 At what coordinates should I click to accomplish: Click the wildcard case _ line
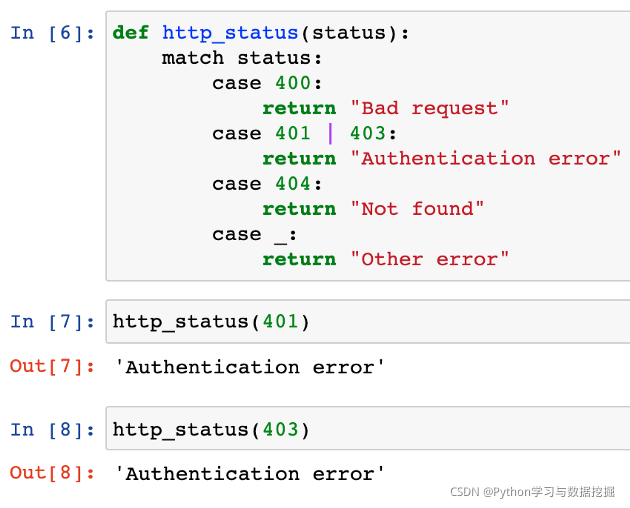tap(255, 234)
